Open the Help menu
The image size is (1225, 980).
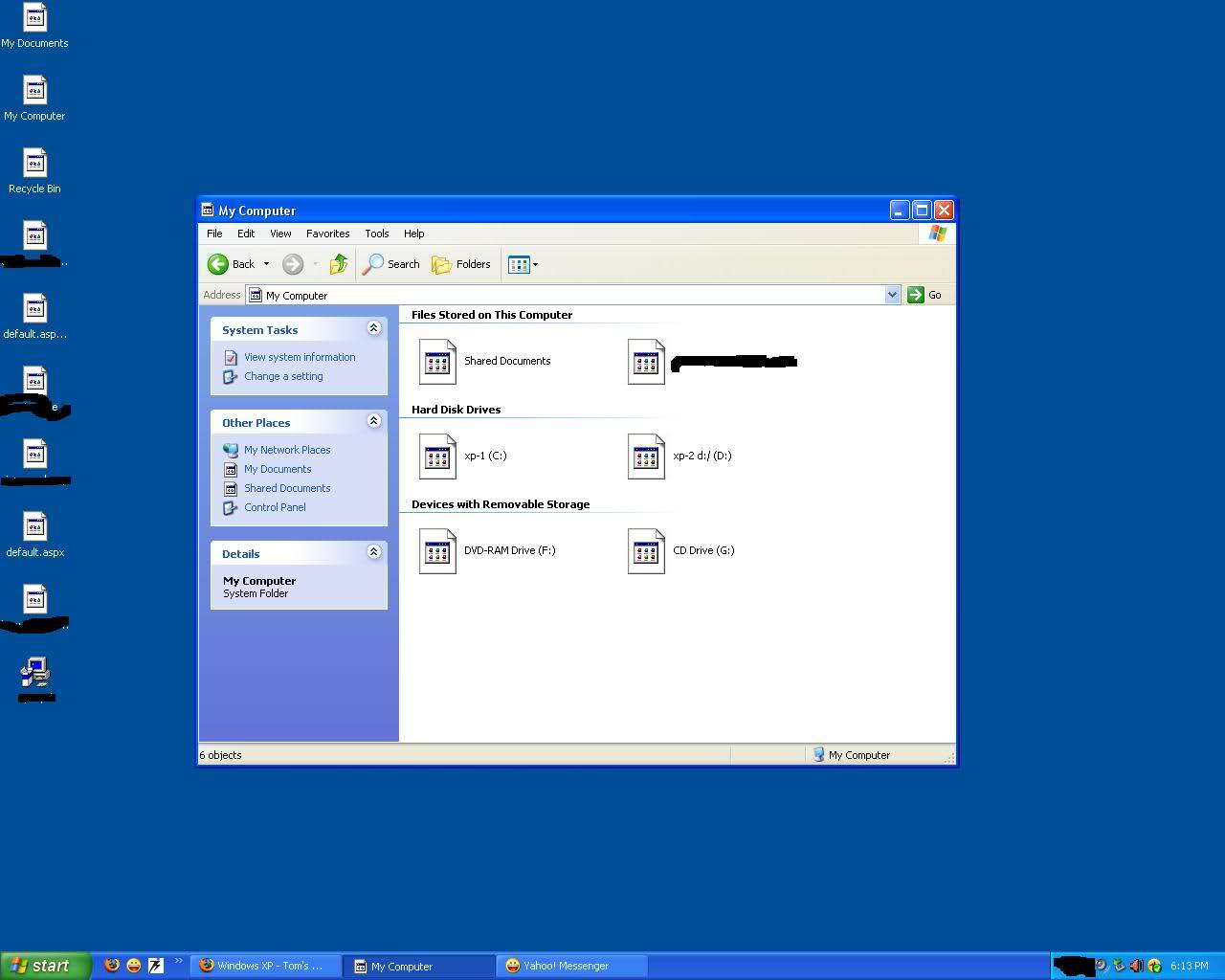click(x=413, y=234)
